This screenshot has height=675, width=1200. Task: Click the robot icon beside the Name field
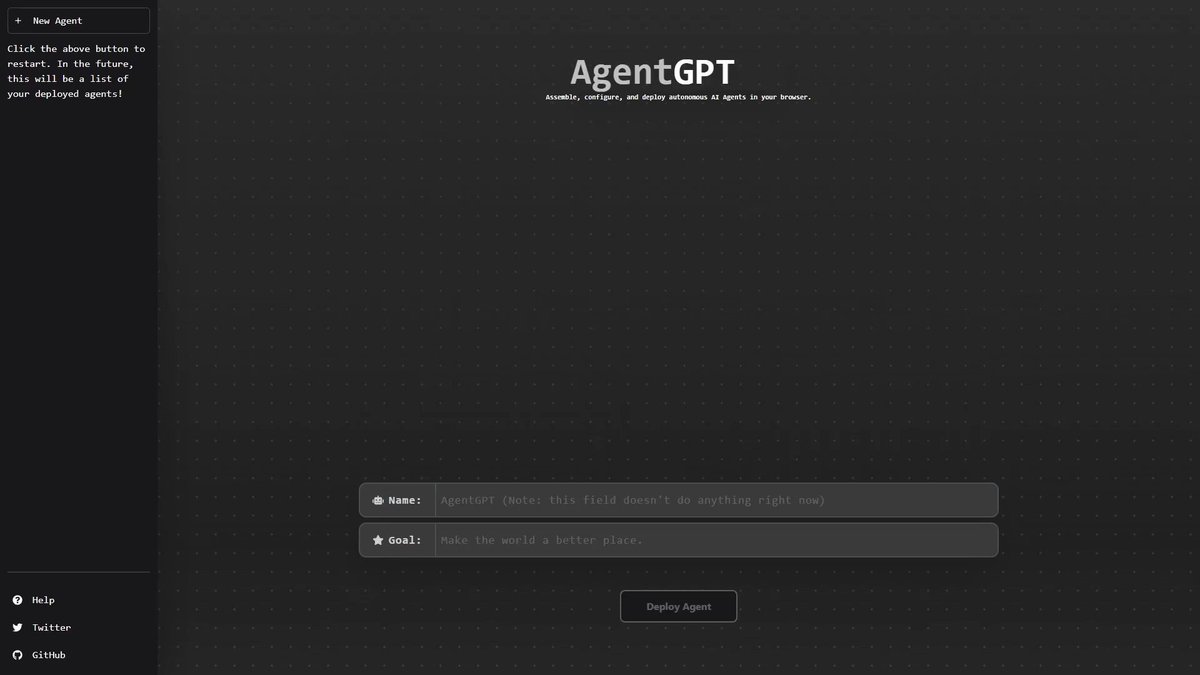(377, 500)
